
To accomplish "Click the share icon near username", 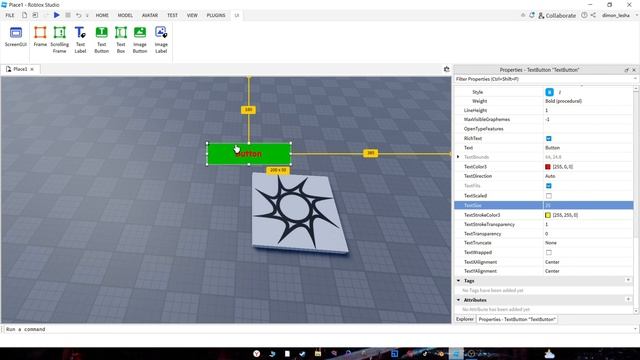I will pos(593,15).
